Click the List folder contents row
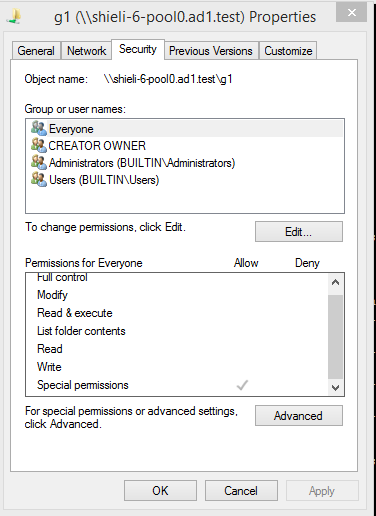376x516 pixels. (177, 331)
